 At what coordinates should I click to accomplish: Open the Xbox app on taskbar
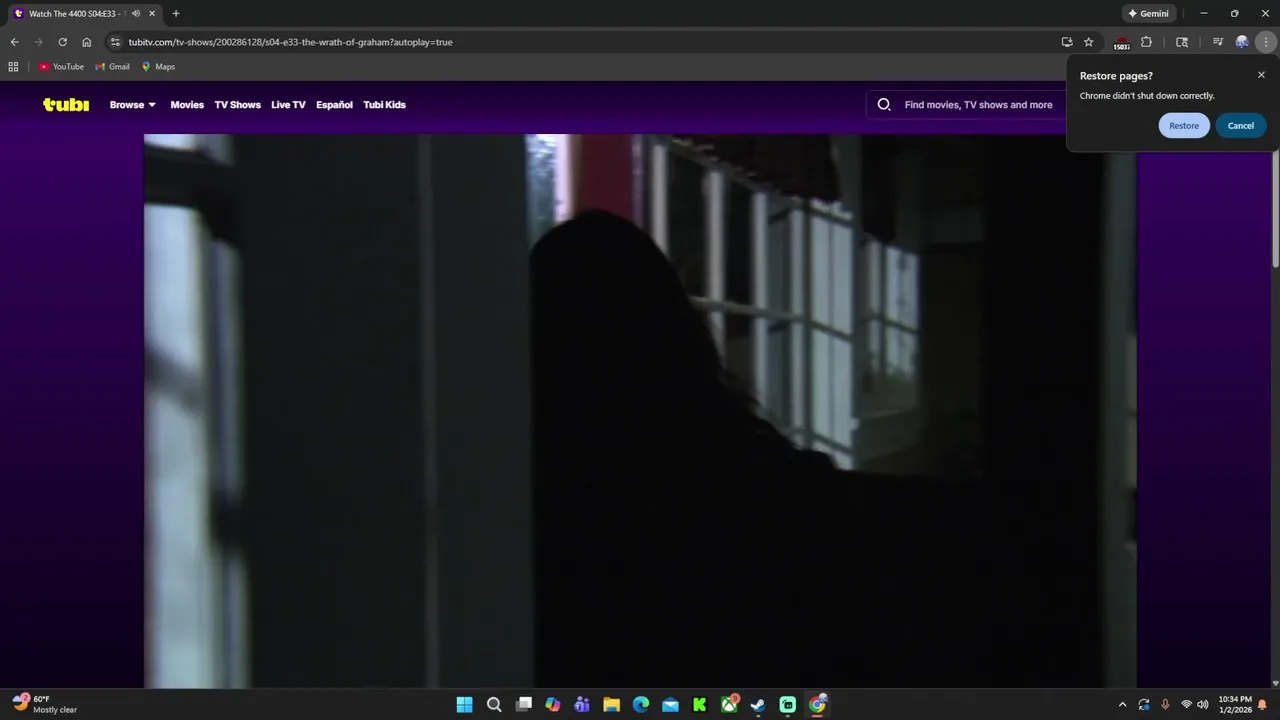[x=729, y=704]
